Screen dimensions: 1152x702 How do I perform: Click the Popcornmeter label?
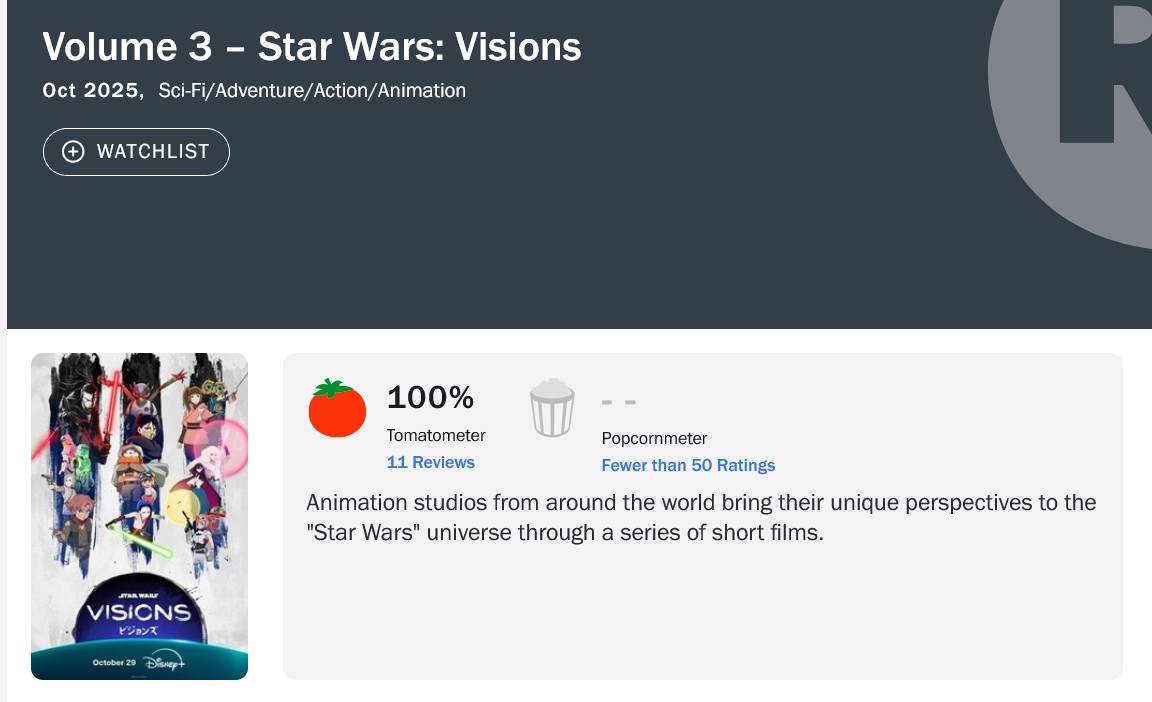(654, 438)
